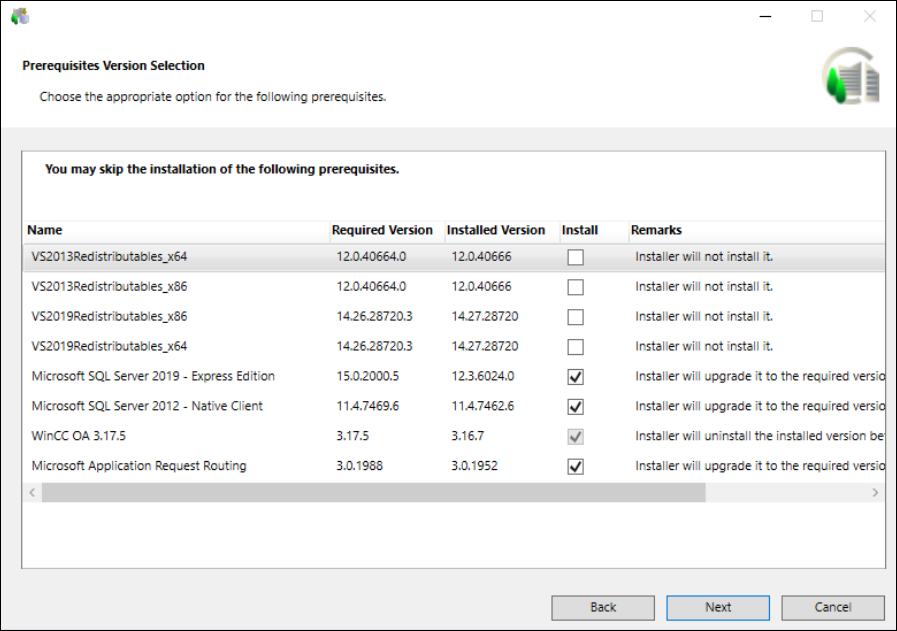Go to previous step with Back button
897x631 pixels.
(603, 607)
